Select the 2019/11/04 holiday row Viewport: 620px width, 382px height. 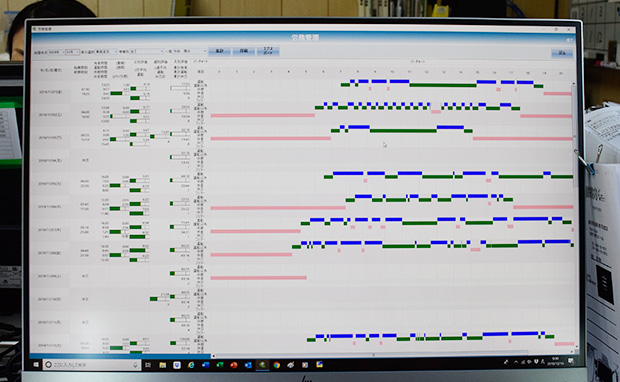[x=50, y=161]
